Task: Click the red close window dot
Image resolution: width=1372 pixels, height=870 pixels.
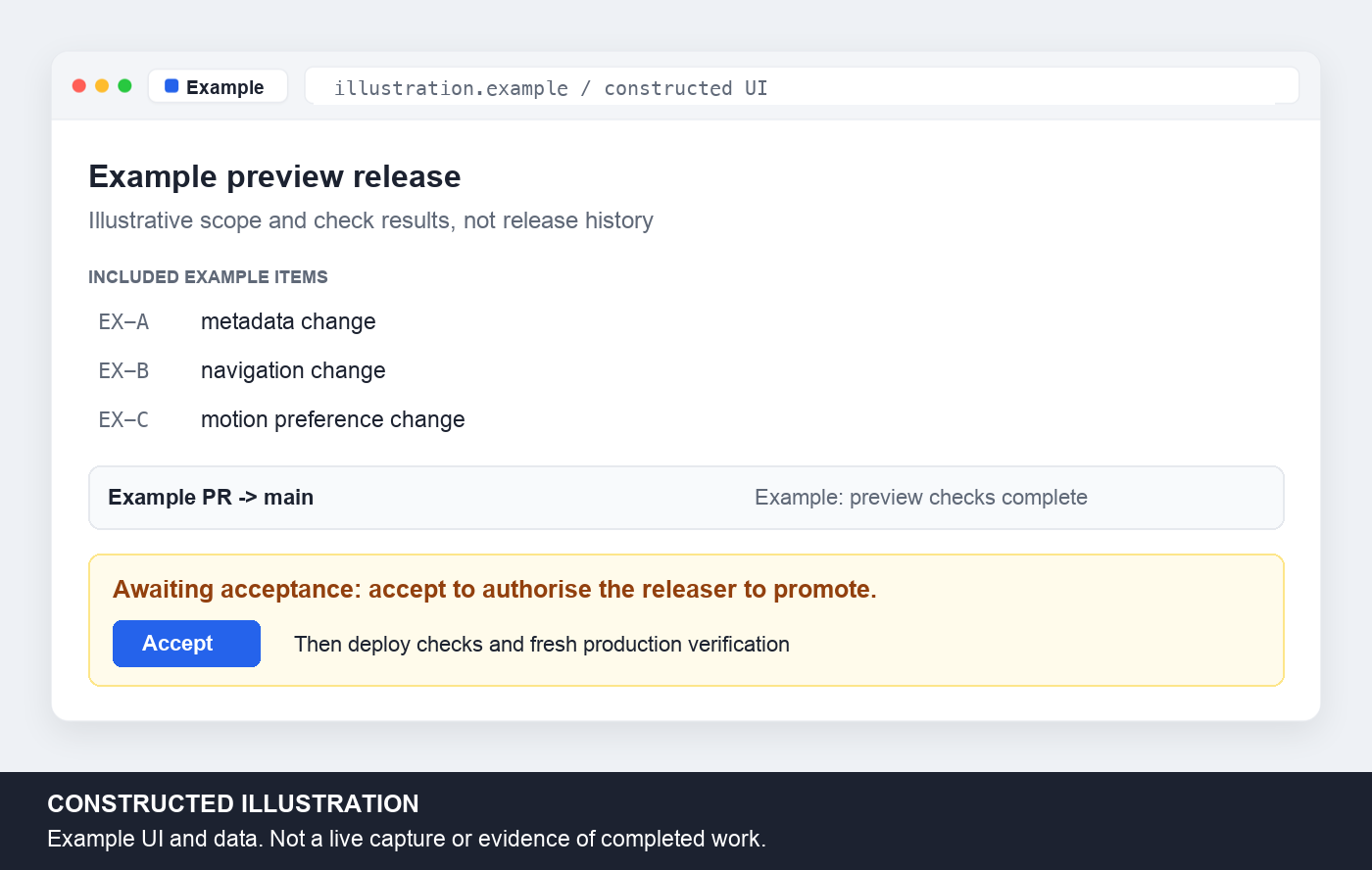Action: (79, 86)
